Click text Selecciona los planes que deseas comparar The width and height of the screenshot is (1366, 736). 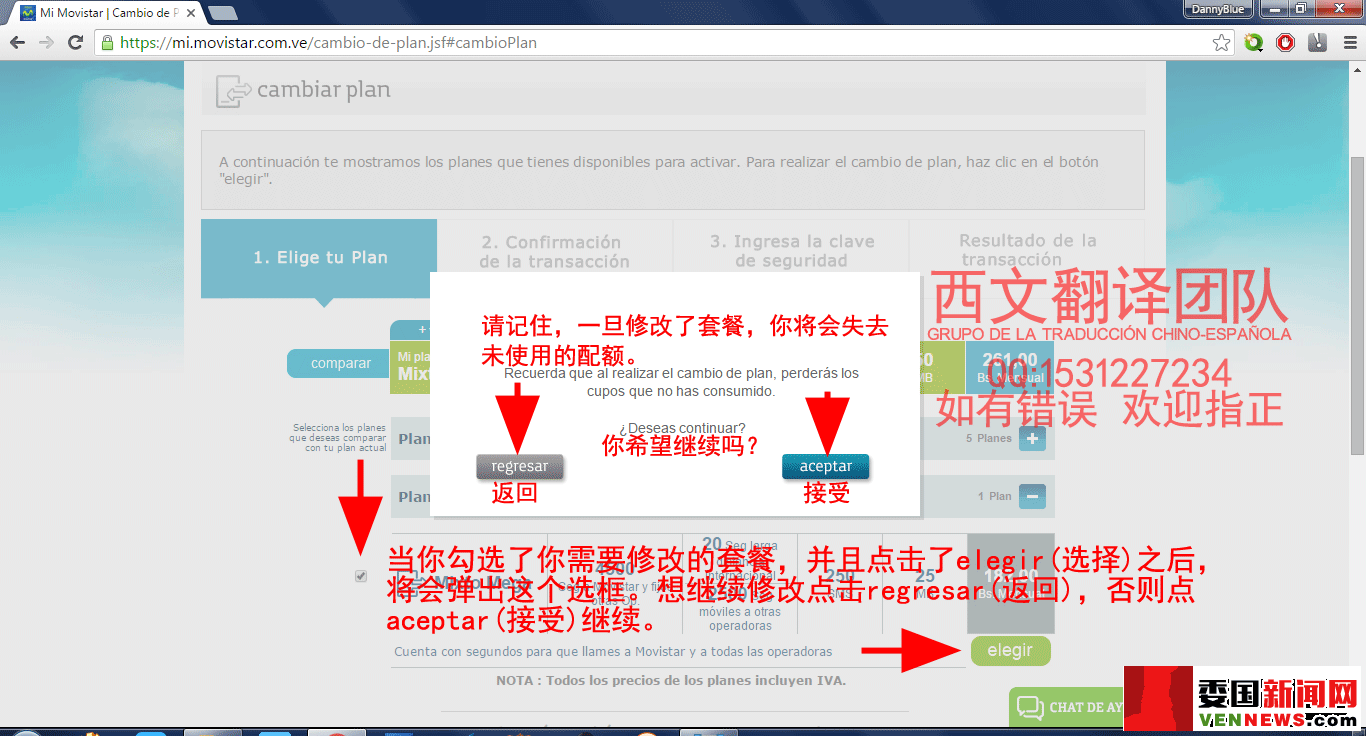coord(339,438)
